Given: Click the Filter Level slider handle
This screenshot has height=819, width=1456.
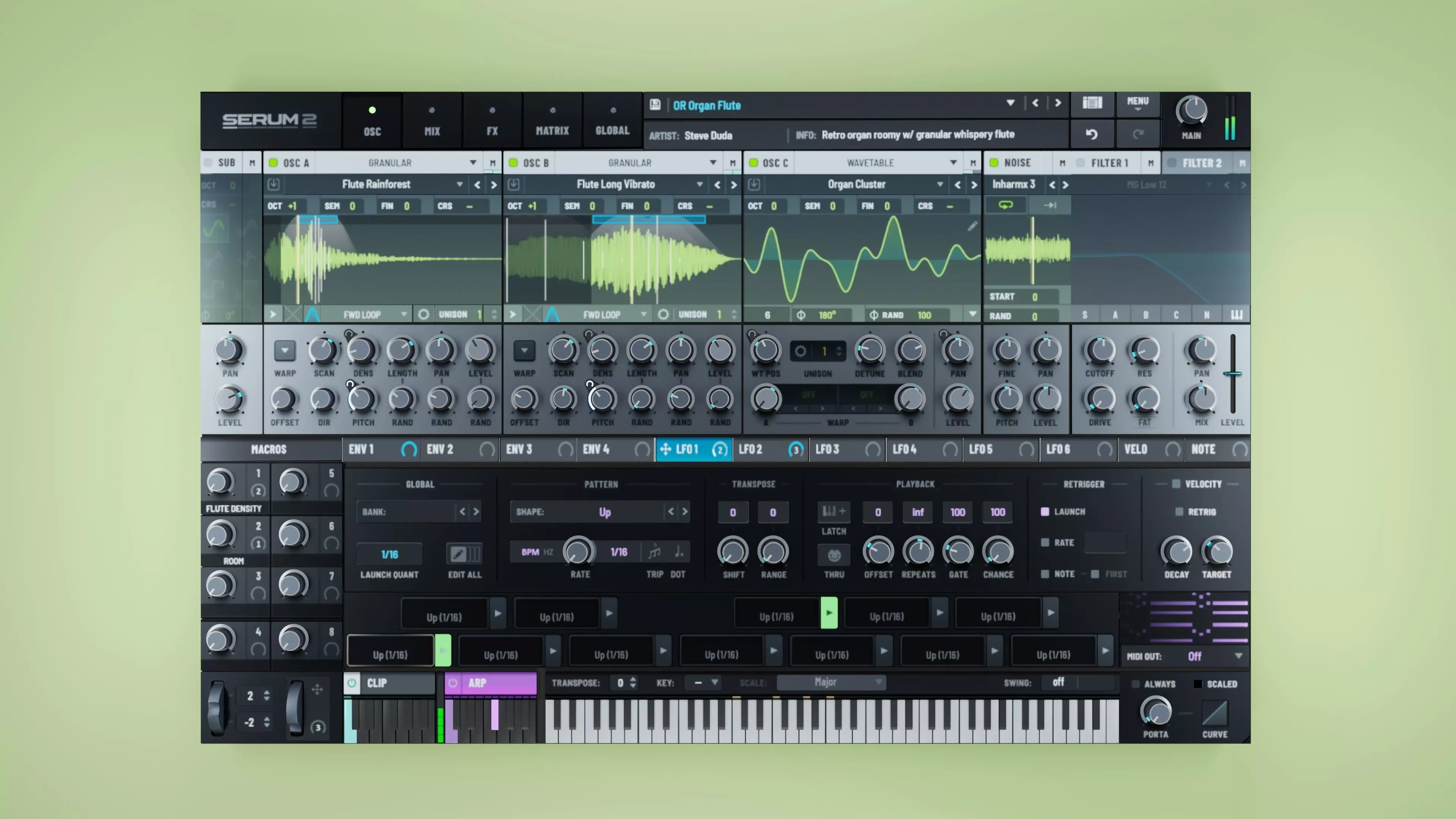Looking at the screenshot, I should coord(1233,373).
